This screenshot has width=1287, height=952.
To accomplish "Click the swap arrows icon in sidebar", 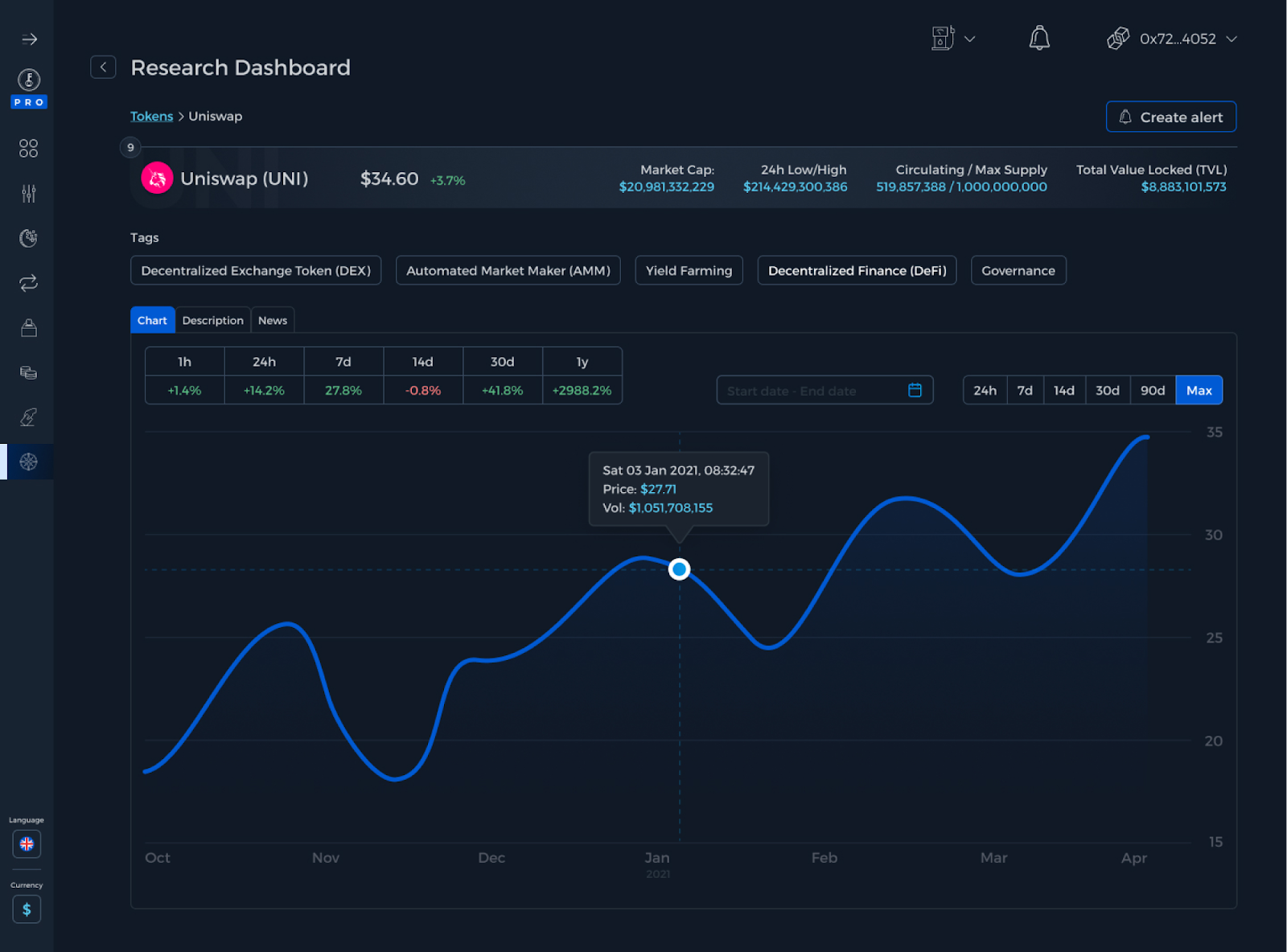I will (x=28, y=283).
